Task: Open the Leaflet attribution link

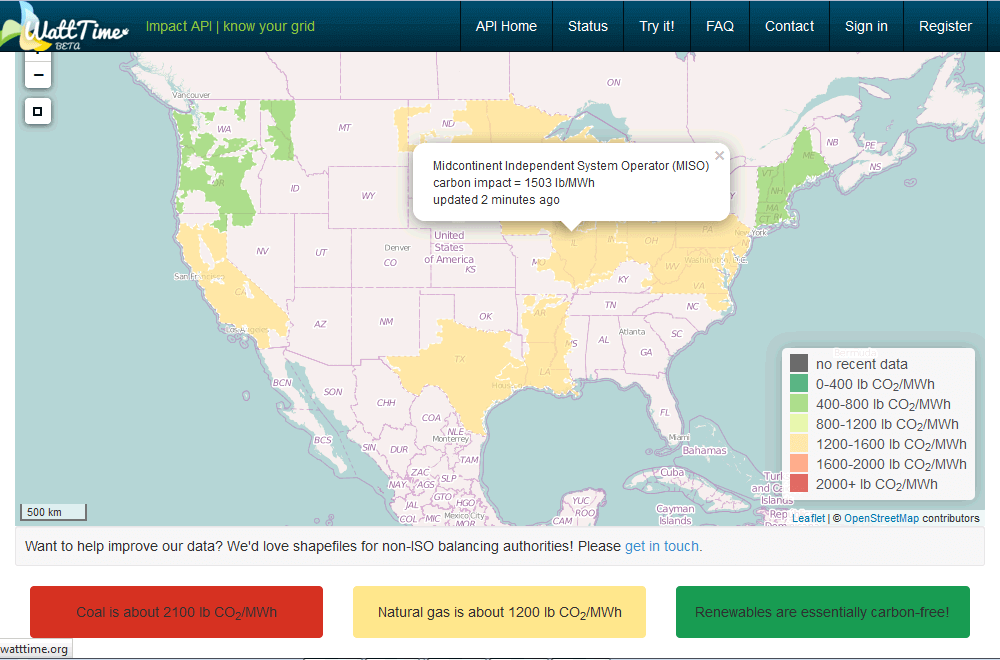Action: [x=808, y=518]
